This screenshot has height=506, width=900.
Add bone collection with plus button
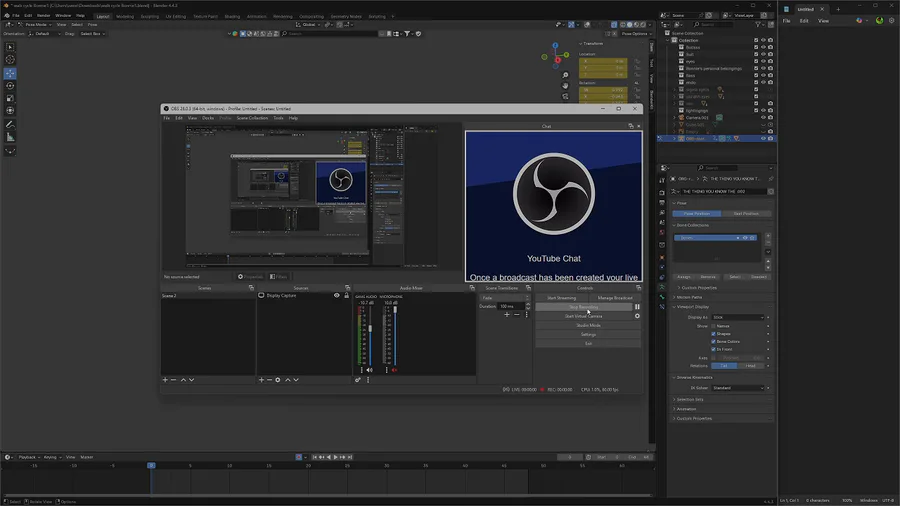pos(768,236)
